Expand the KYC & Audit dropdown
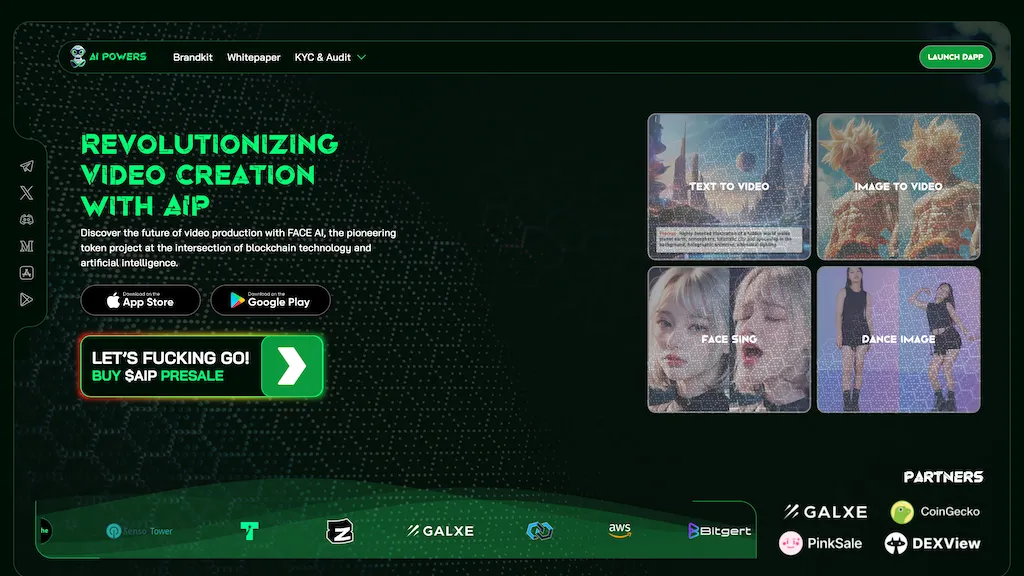The width and height of the screenshot is (1024, 576). tap(330, 57)
